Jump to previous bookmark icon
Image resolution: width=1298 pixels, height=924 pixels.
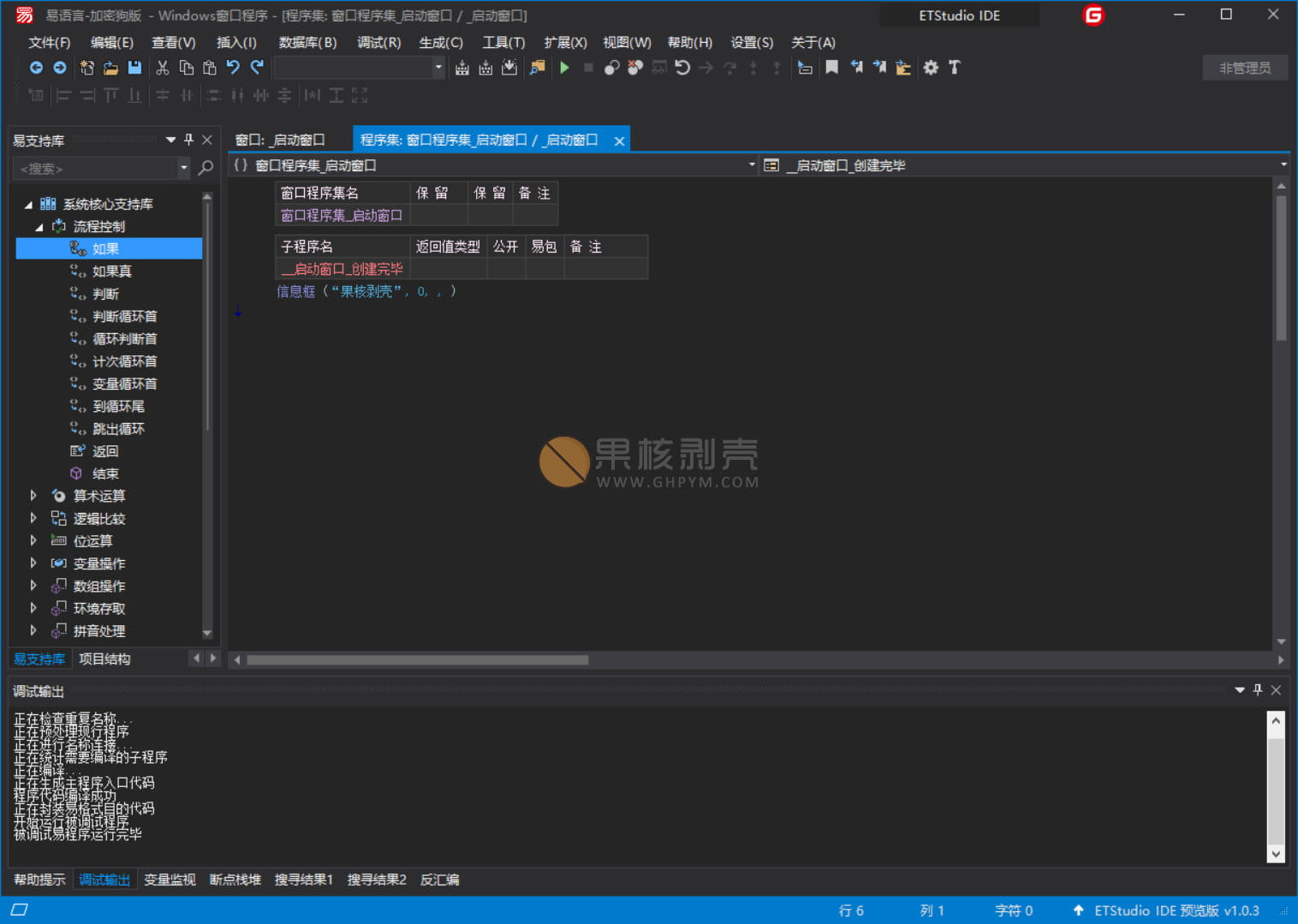coord(856,68)
